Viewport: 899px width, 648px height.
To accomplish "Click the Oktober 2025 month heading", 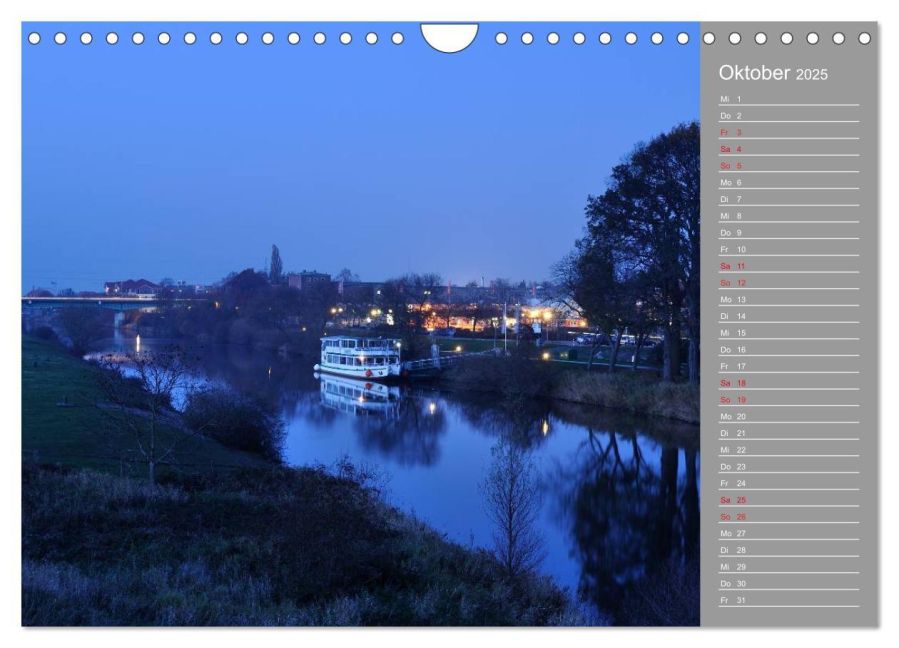I will [x=773, y=74].
